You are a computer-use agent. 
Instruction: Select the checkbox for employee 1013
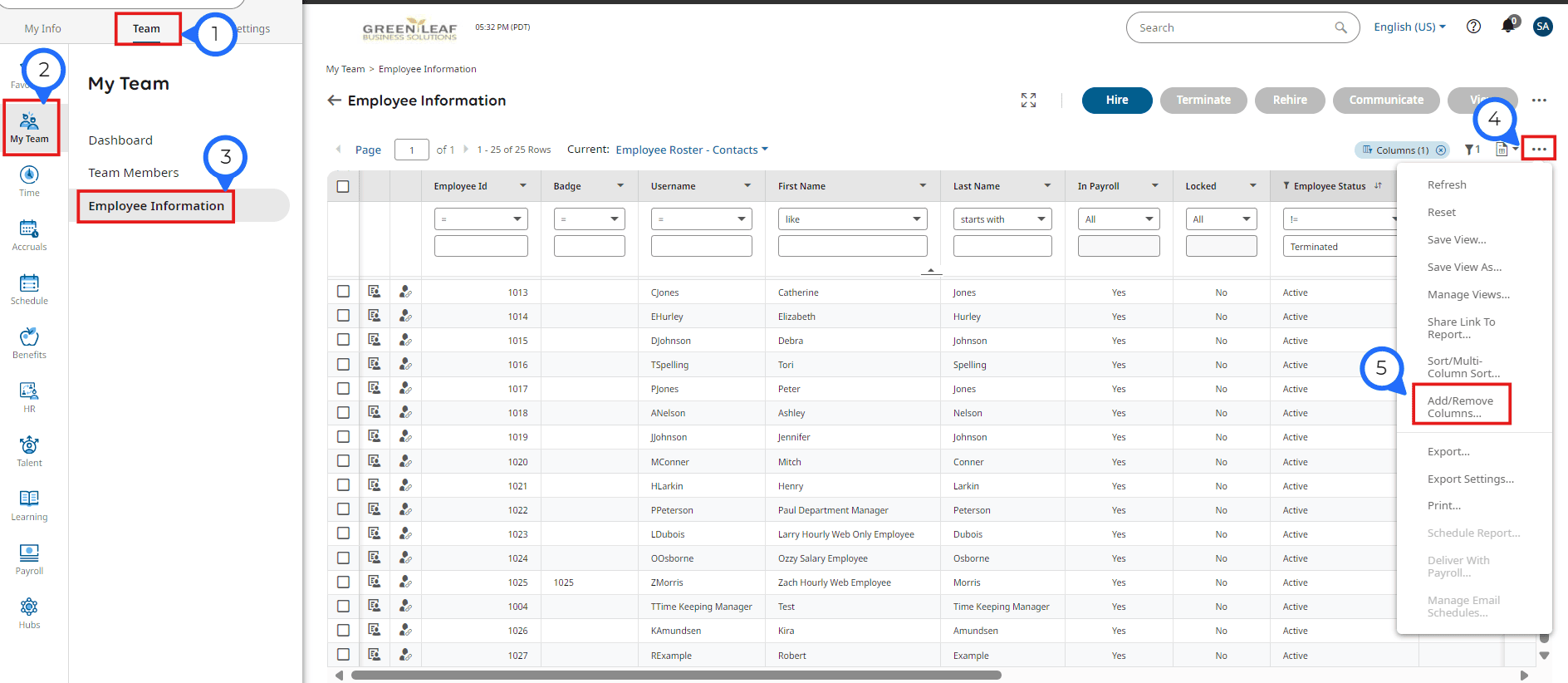tap(343, 292)
